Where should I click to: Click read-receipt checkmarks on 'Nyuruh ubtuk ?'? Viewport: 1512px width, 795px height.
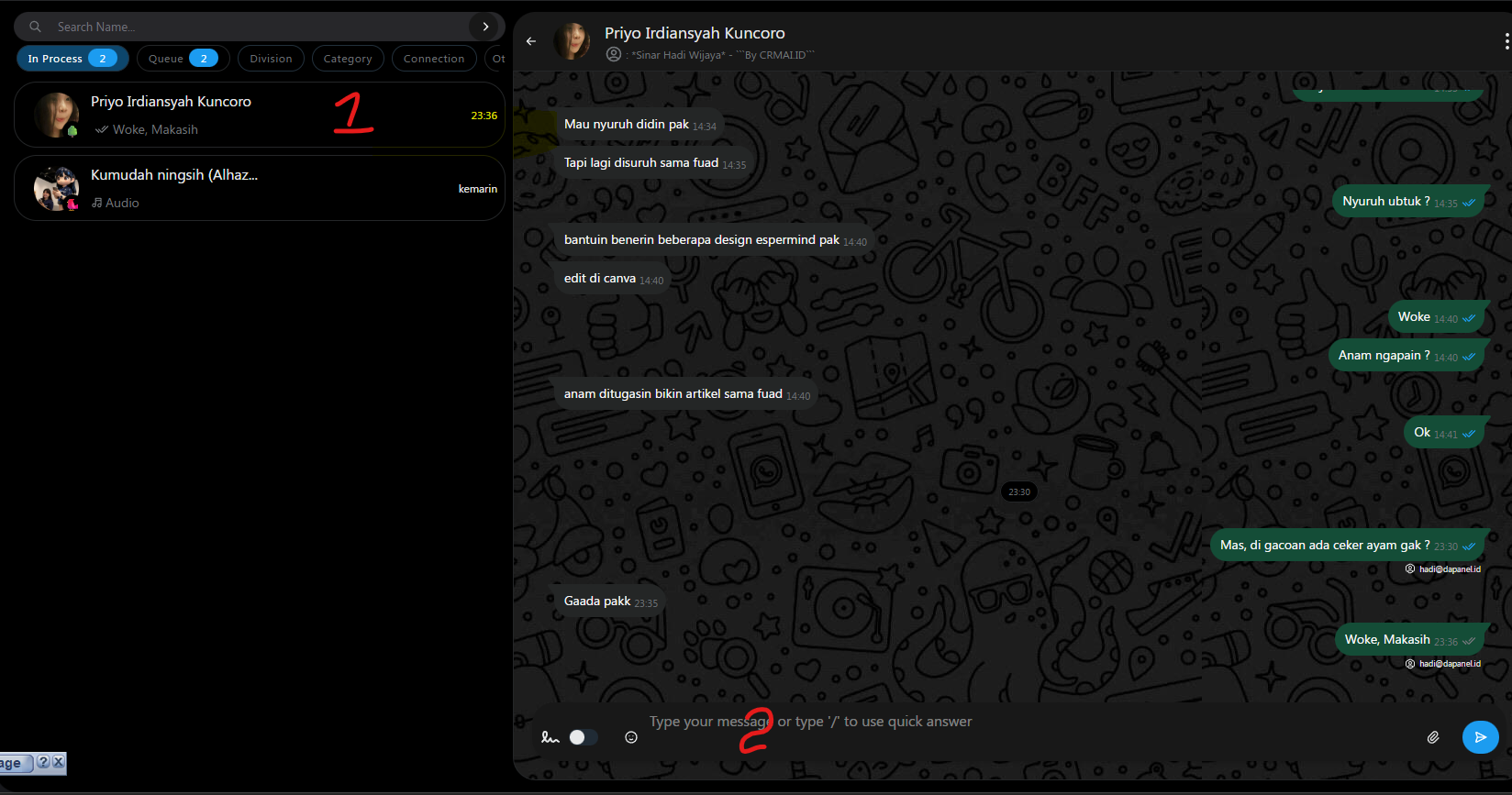[x=1469, y=204]
